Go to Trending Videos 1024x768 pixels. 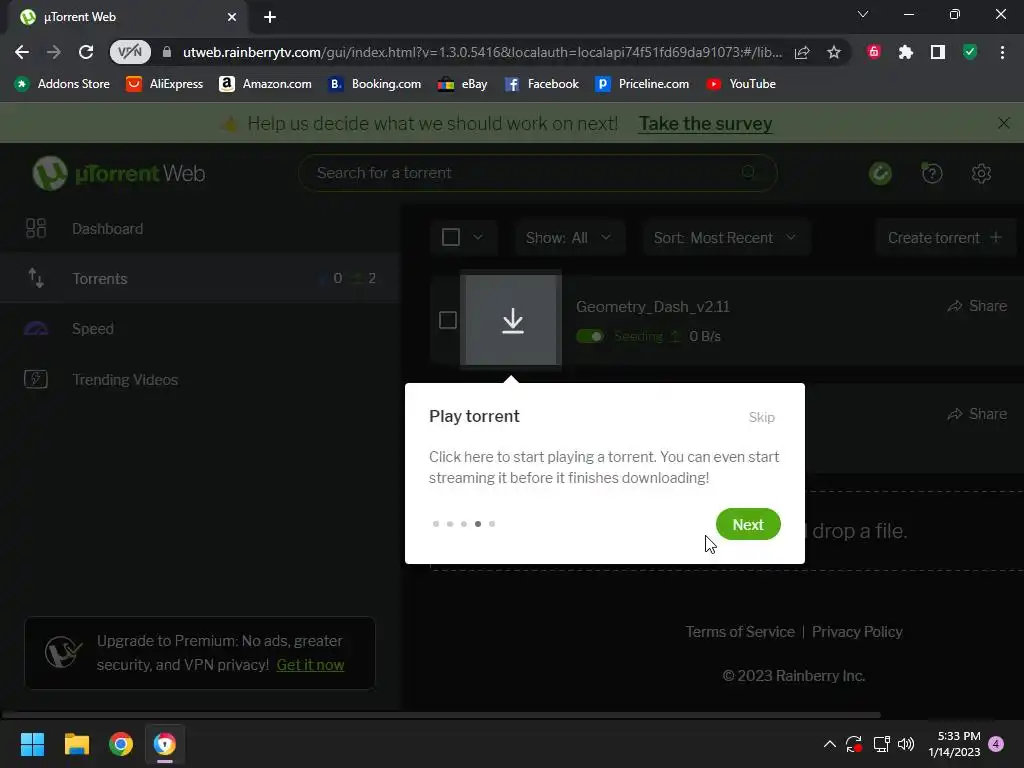click(x=200, y=379)
